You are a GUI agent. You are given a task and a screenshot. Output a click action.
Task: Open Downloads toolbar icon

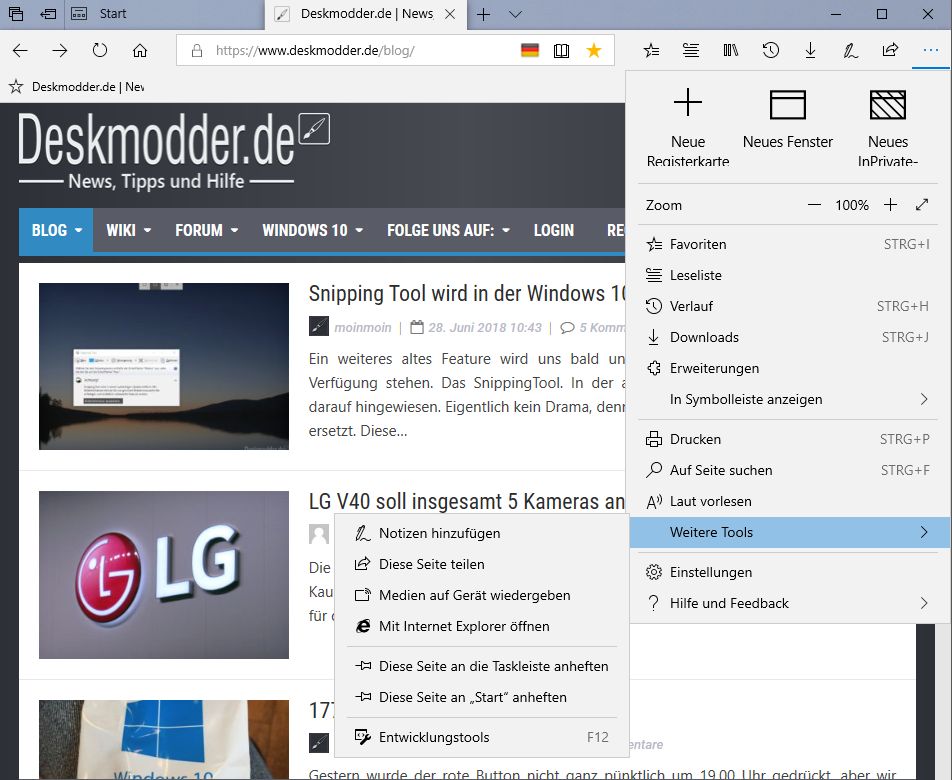click(x=811, y=50)
